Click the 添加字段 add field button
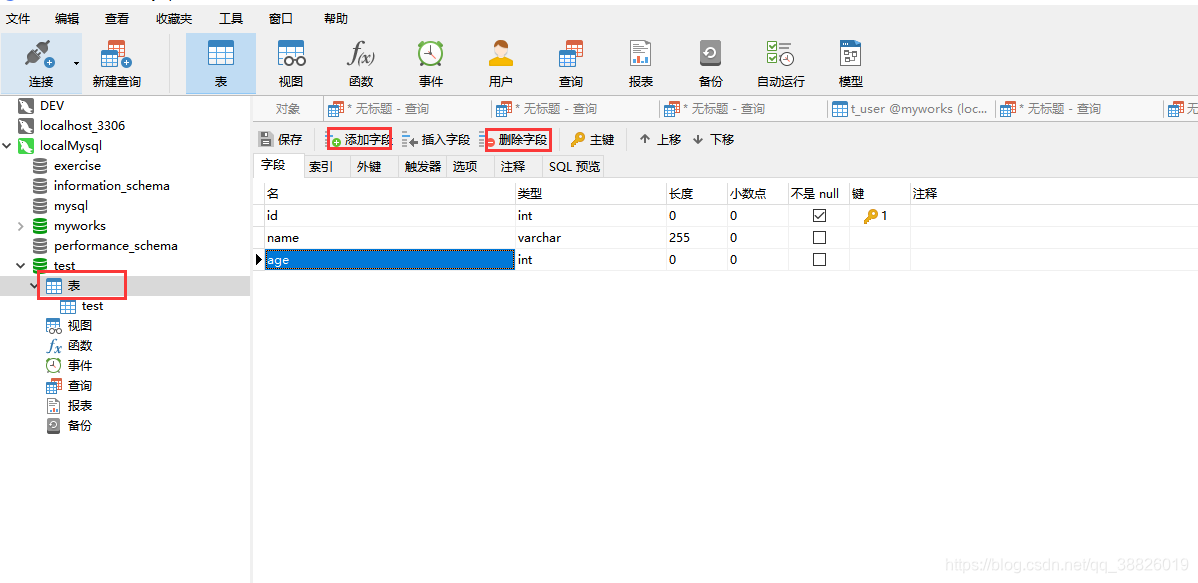The width and height of the screenshot is (1198, 583). [x=359, y=139]
